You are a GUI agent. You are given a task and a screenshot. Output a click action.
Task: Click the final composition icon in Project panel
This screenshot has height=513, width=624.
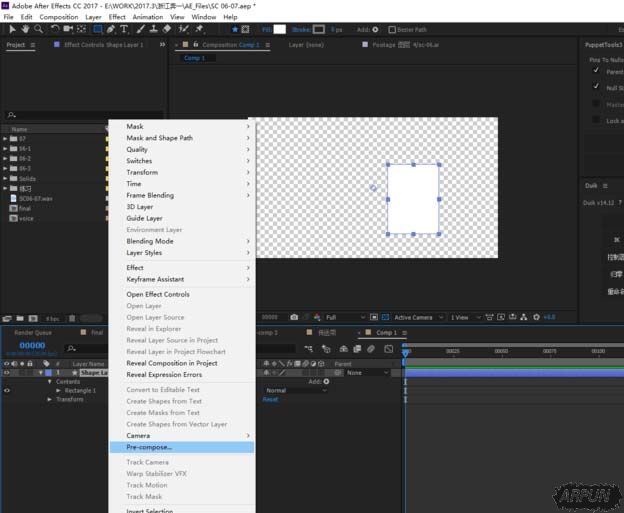[13, 208]
